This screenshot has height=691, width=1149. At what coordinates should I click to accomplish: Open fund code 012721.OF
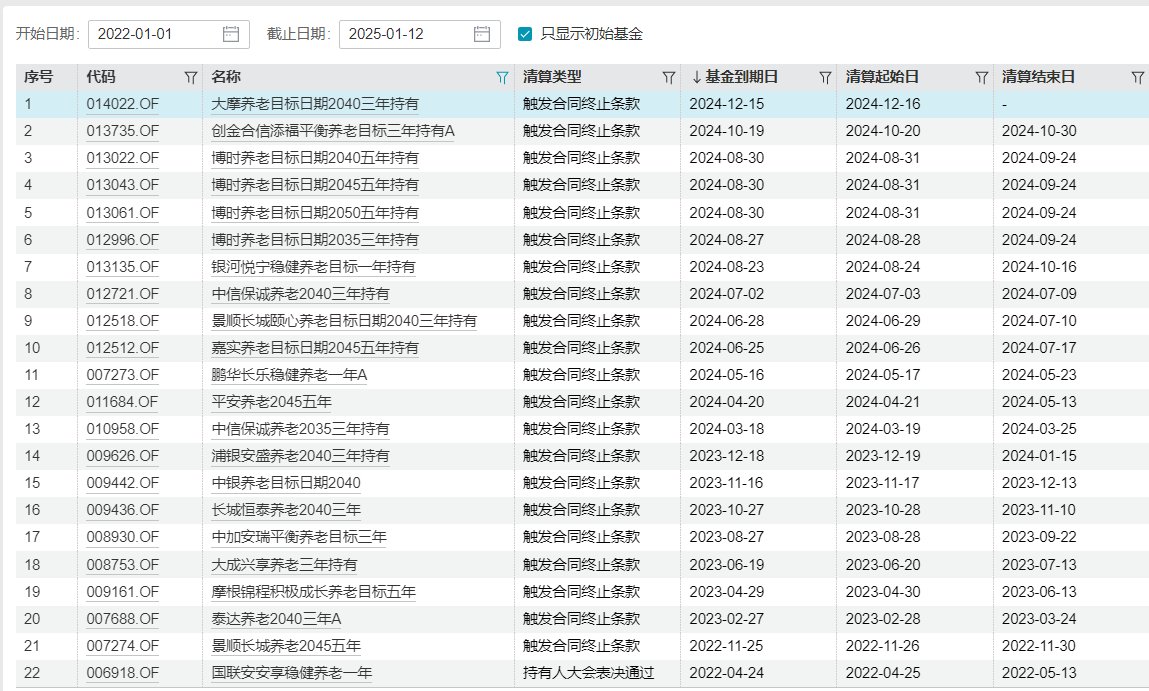(122, 295)
